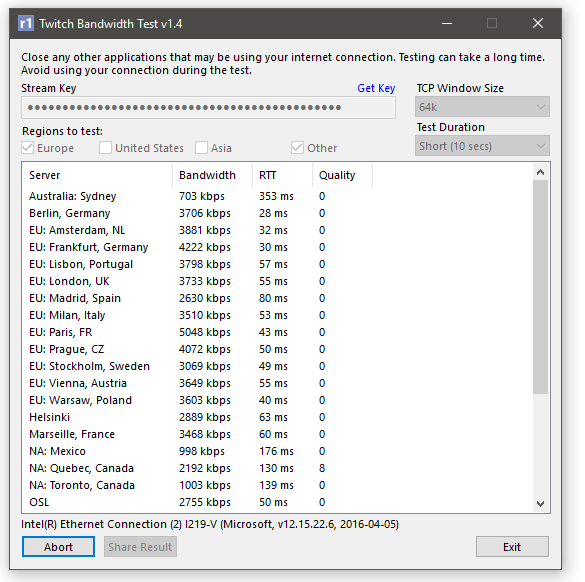Select the EU: Vienna, Austria row
This screenshot has height=582, width=585.
click(197, 383)
